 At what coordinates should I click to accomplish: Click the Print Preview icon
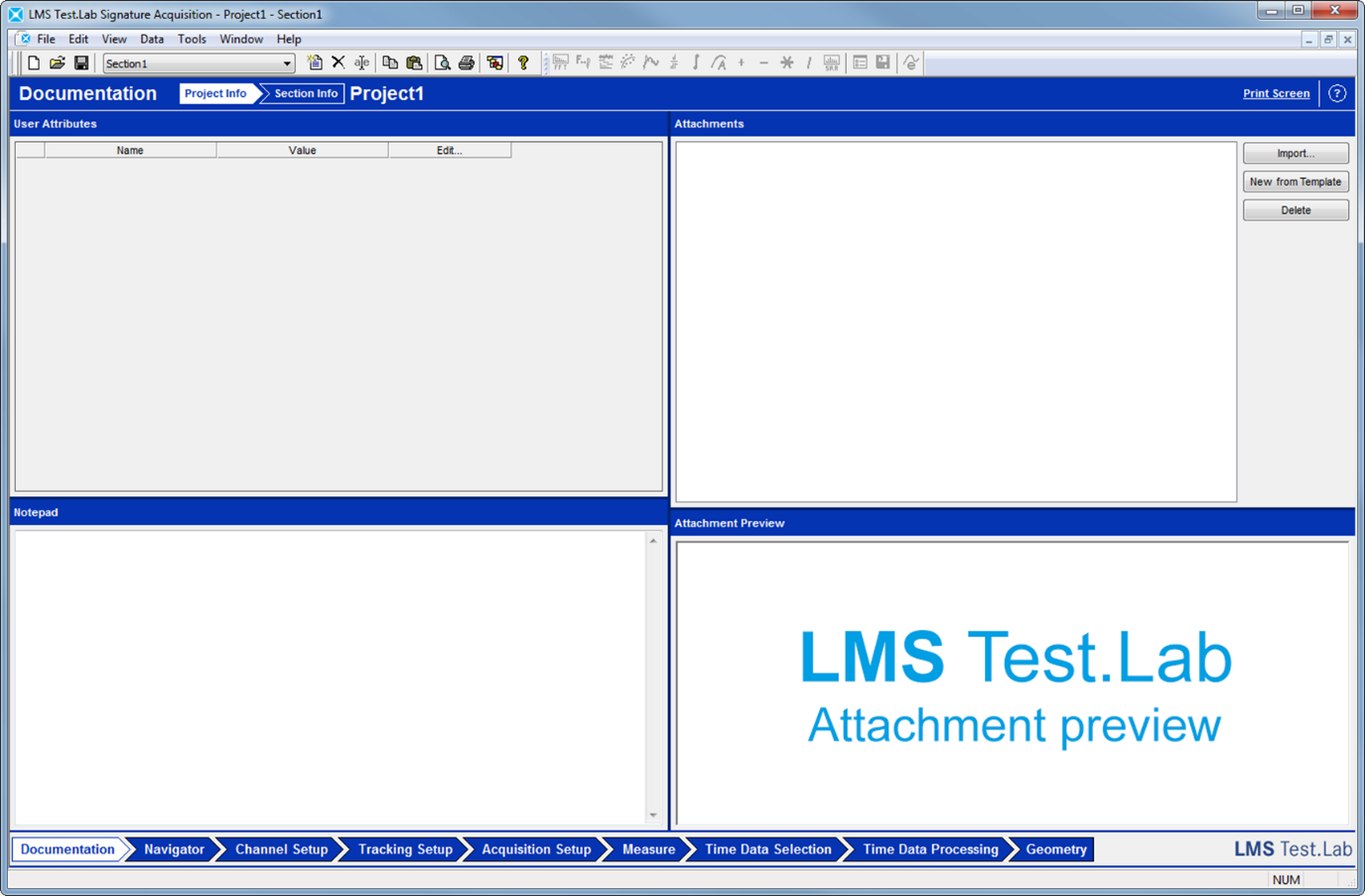[442, 63]
